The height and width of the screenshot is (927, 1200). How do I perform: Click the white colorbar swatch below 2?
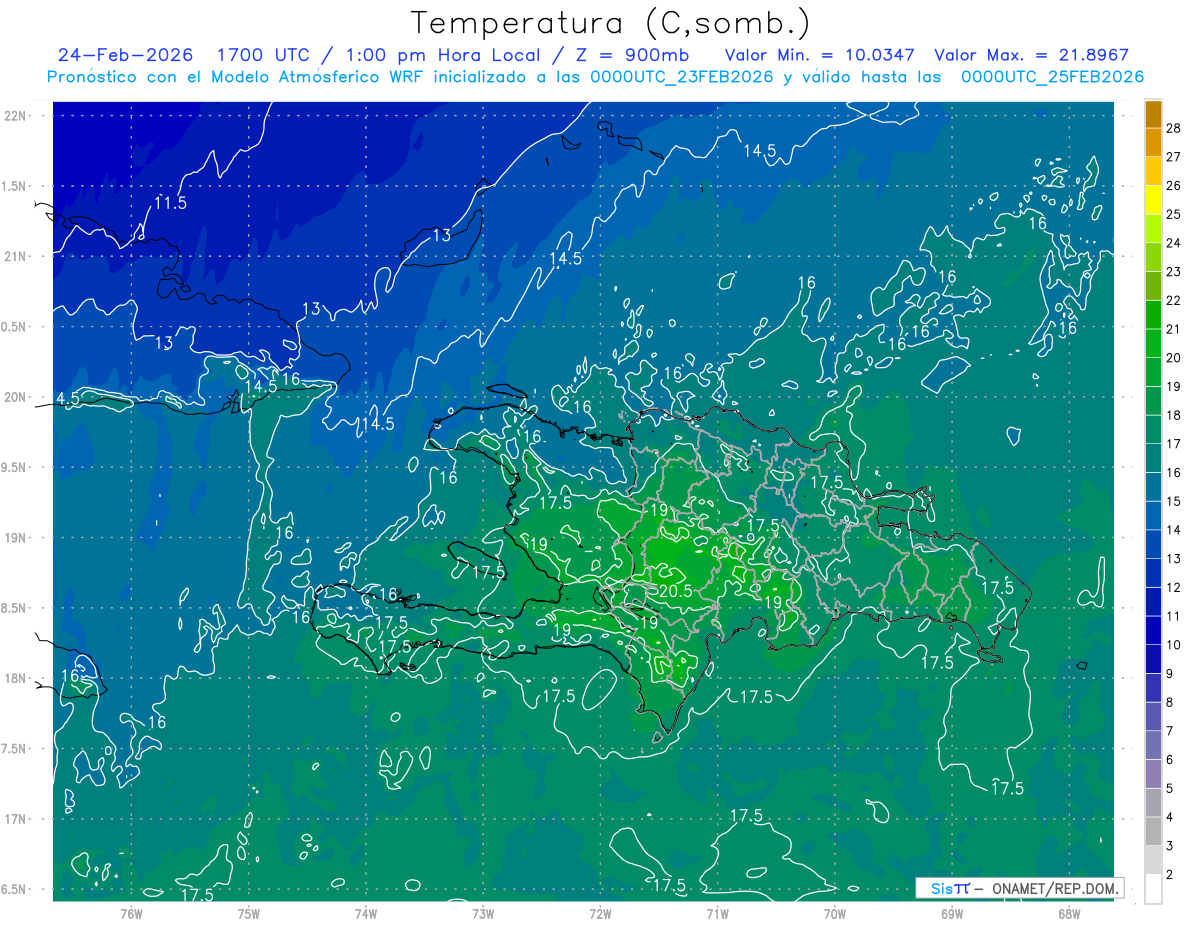(1153, 889)
